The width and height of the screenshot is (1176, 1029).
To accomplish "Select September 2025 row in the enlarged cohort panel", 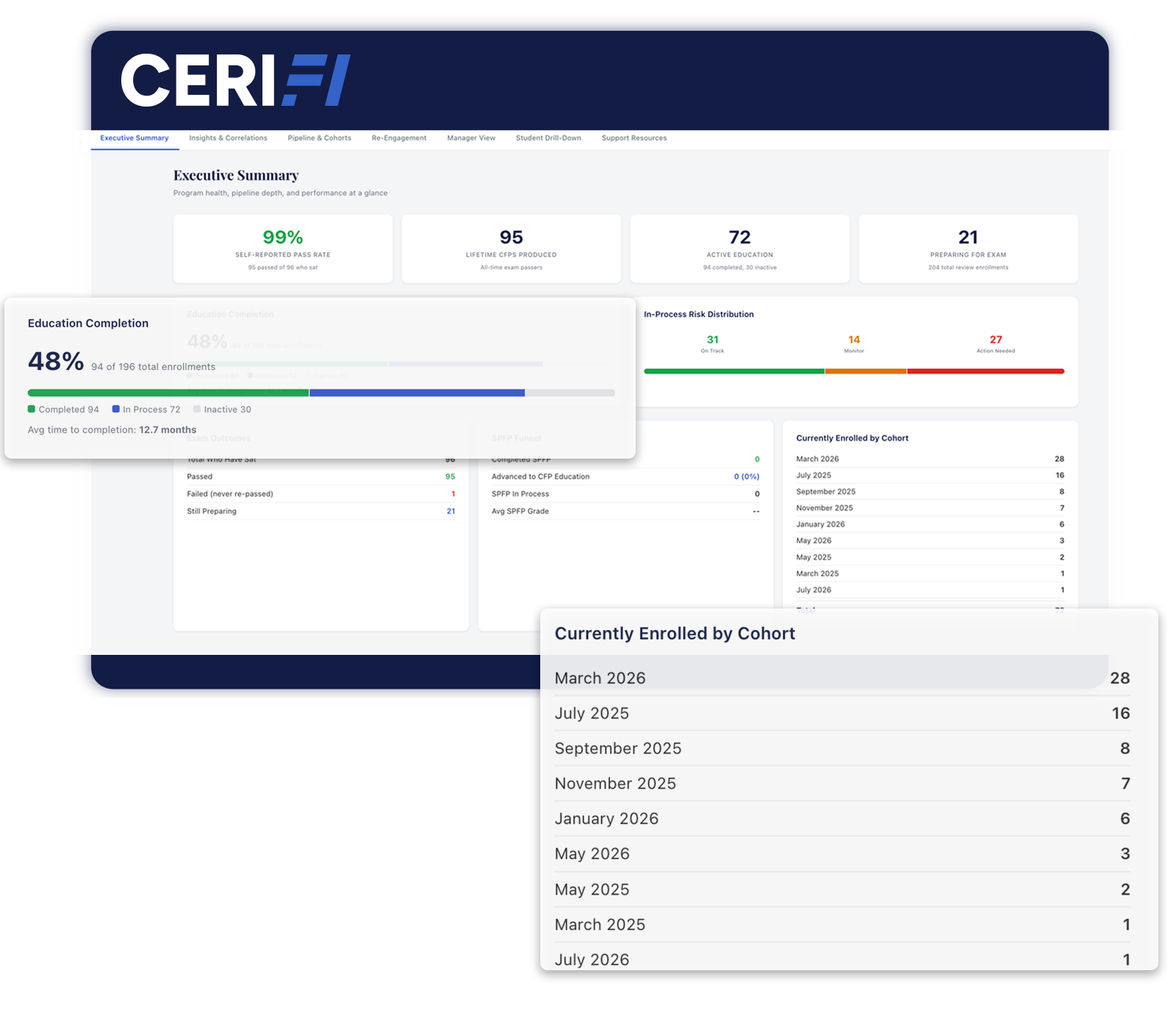I will click(x=842, y=748).
